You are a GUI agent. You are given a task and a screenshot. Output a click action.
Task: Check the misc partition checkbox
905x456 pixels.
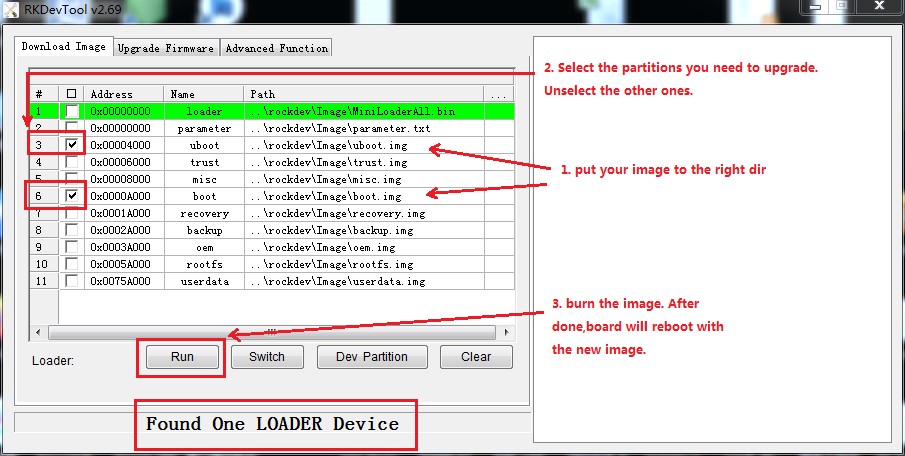tap(72, 180)
